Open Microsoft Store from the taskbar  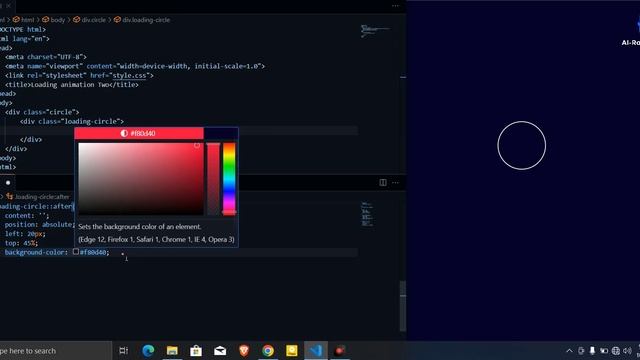pos(196,351)
